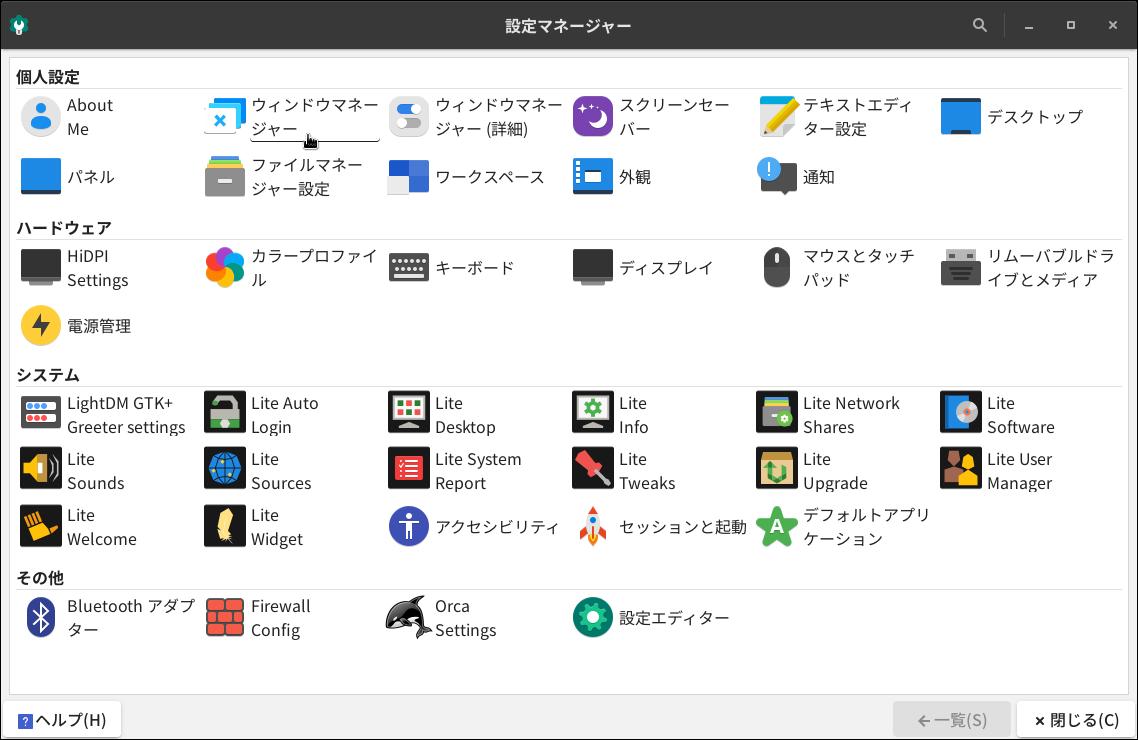Open the Lite Desktop icon
This screenshot has width=1138, height=740.
[x=409, y=413]
